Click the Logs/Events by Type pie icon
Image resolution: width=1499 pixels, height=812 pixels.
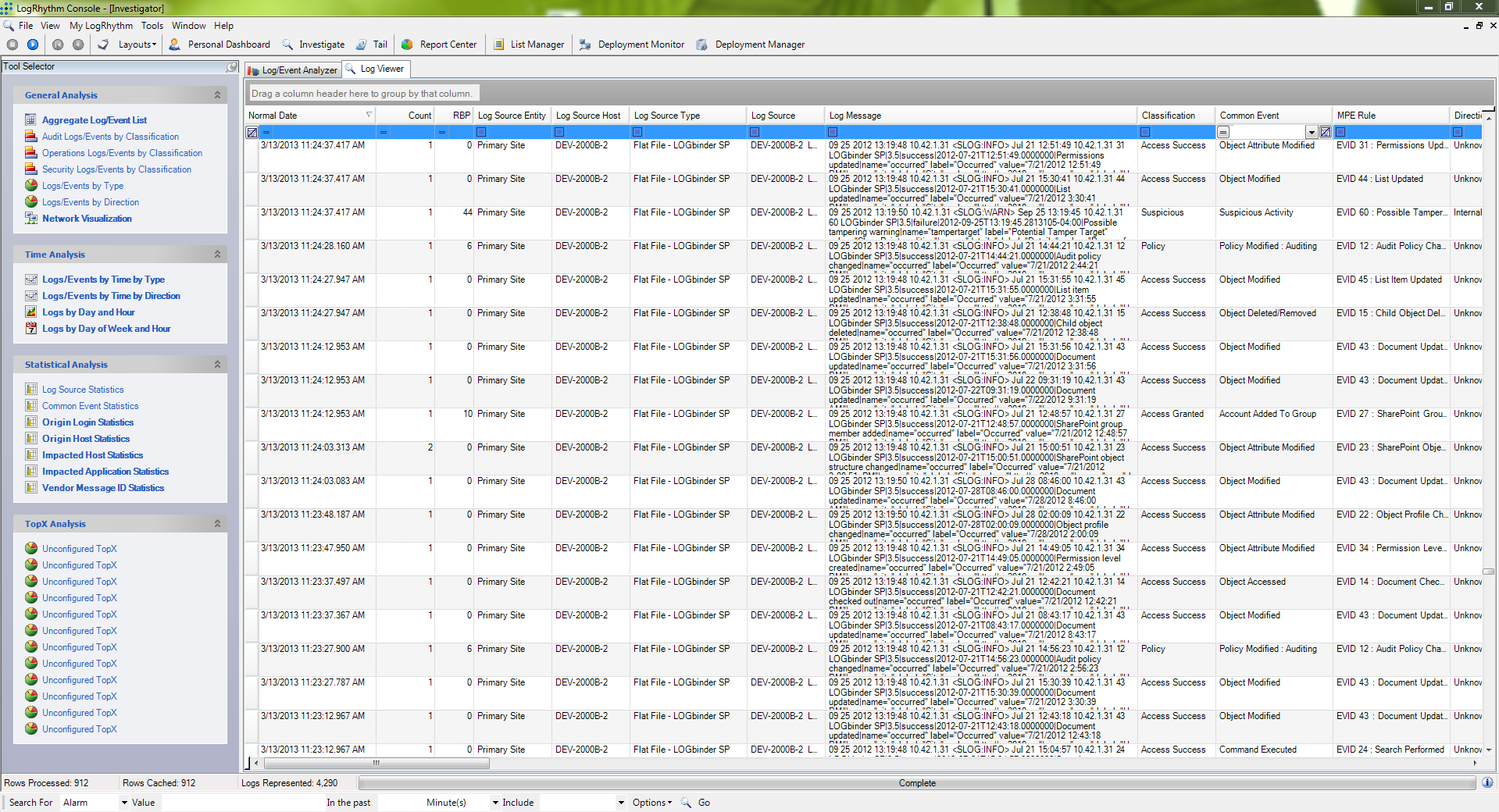coord(30,185)
